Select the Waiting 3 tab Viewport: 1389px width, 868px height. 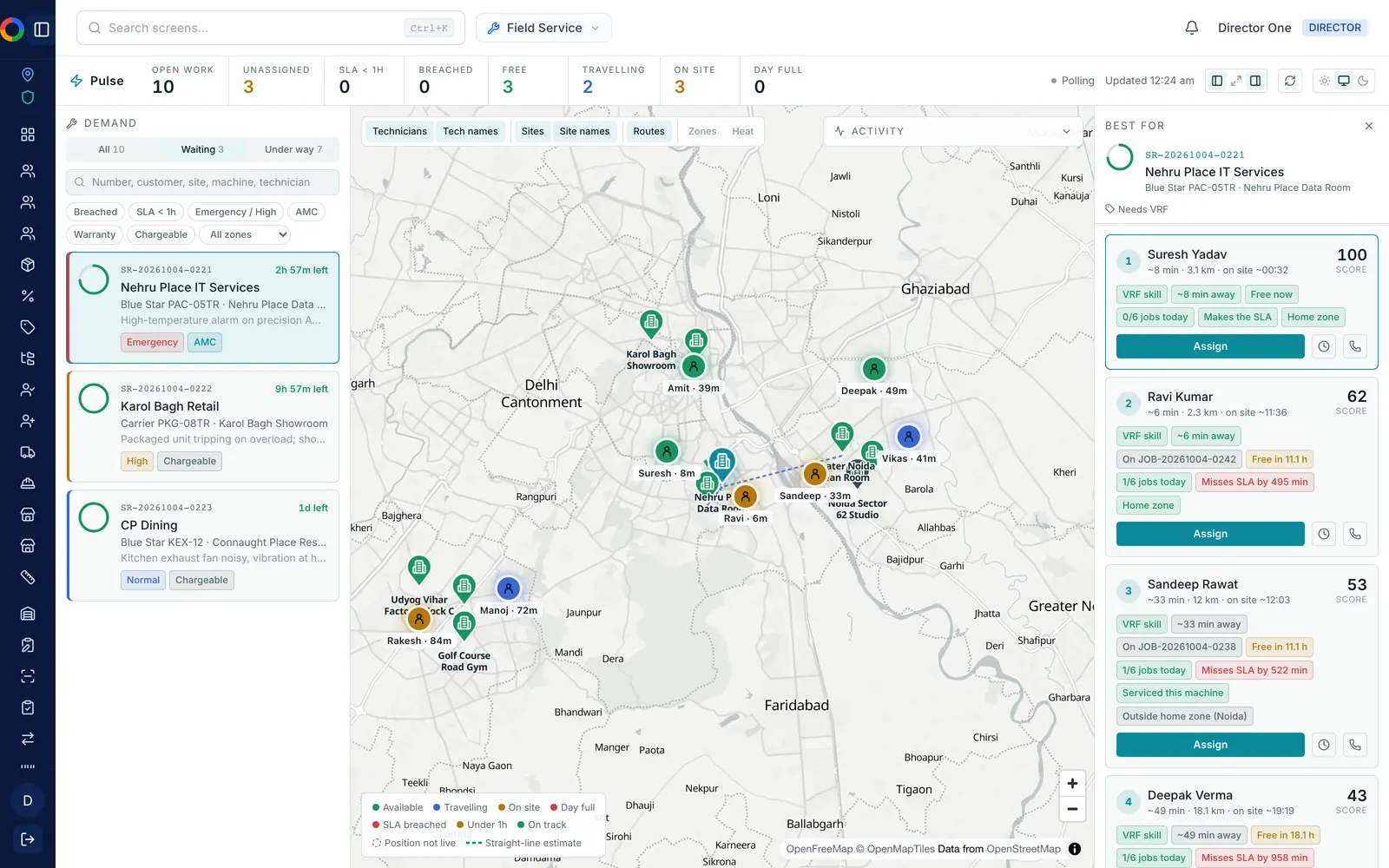(202, 149)
